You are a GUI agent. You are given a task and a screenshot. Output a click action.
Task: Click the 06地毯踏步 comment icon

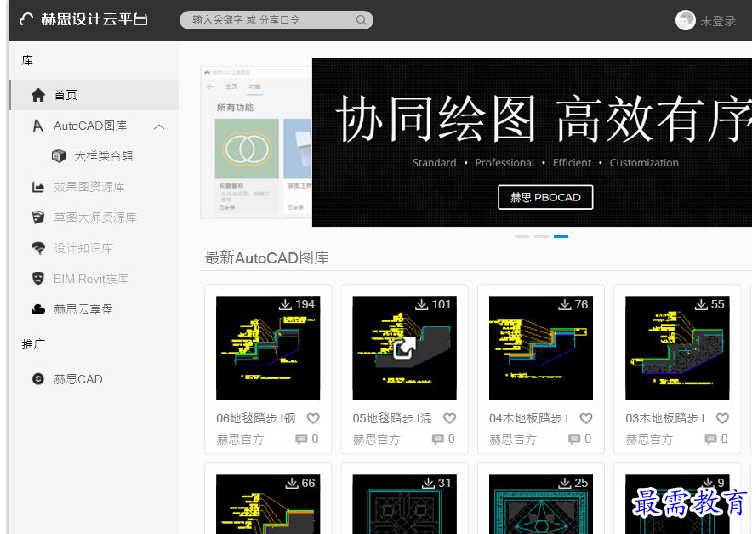tap(301, 439)
